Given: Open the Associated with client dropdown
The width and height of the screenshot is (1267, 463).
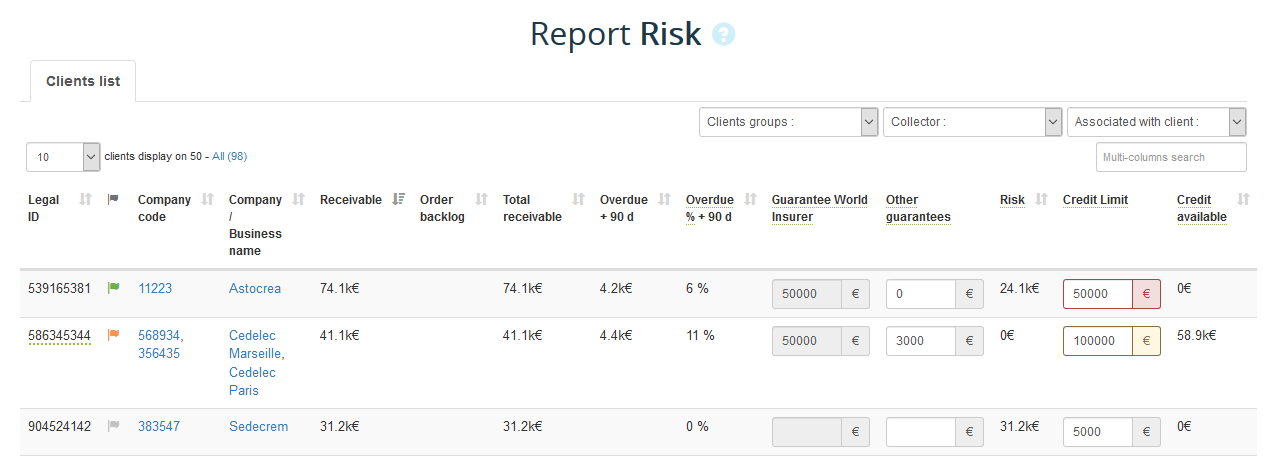Looking at the screenshot, I should (1156, 122).
